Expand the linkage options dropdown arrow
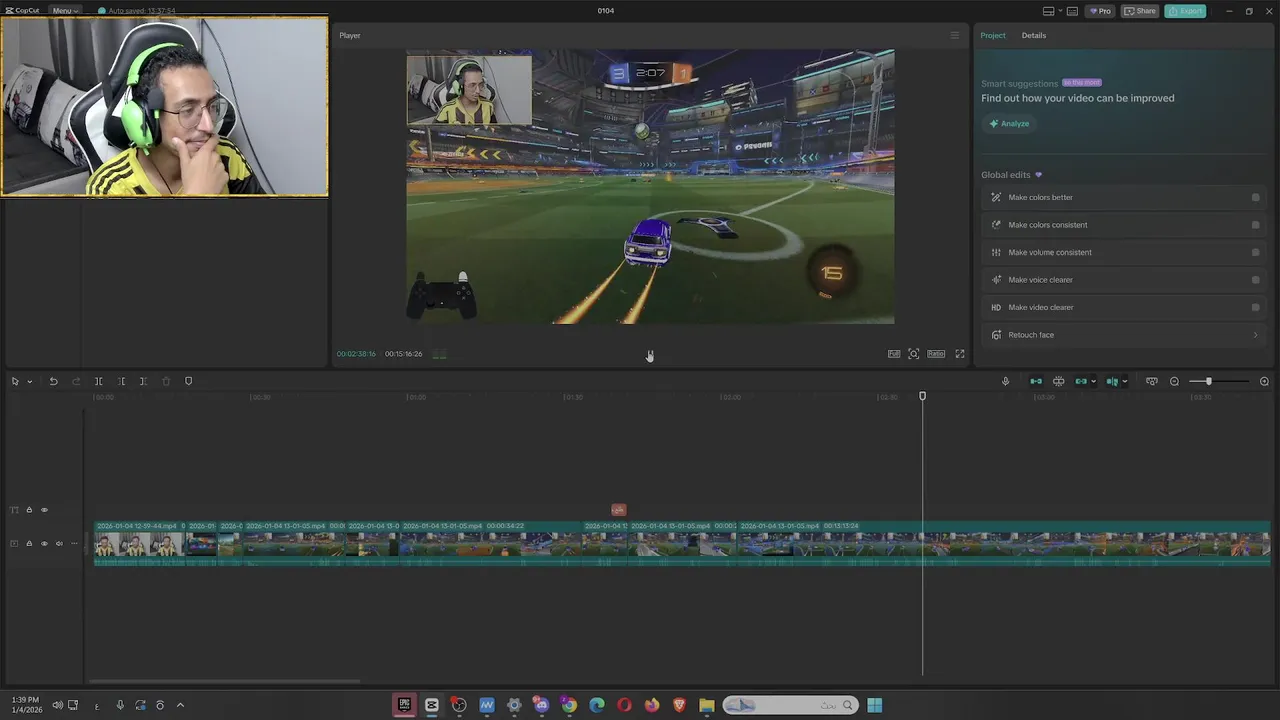 click(x=1093, y=382)
